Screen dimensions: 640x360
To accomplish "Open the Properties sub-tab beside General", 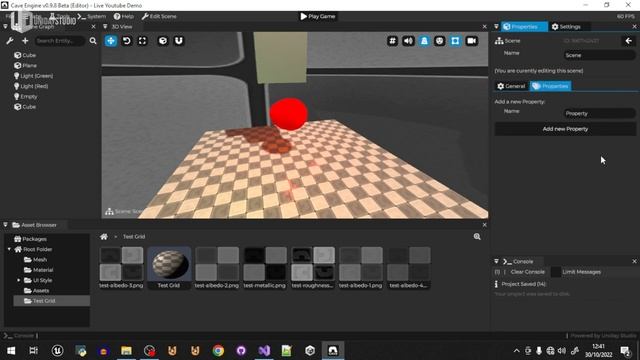I will [551, 86].
